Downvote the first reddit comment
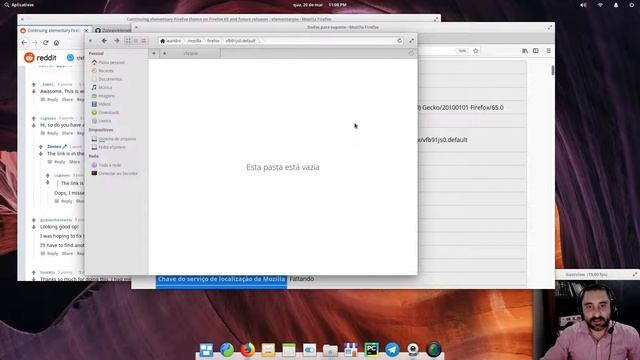Viewport: 640px width, 360px height. tap(34, 91)
